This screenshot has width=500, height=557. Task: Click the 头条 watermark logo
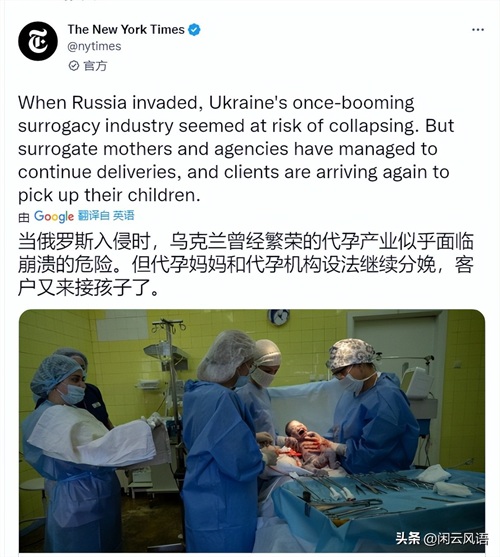(x=408, y=538)
